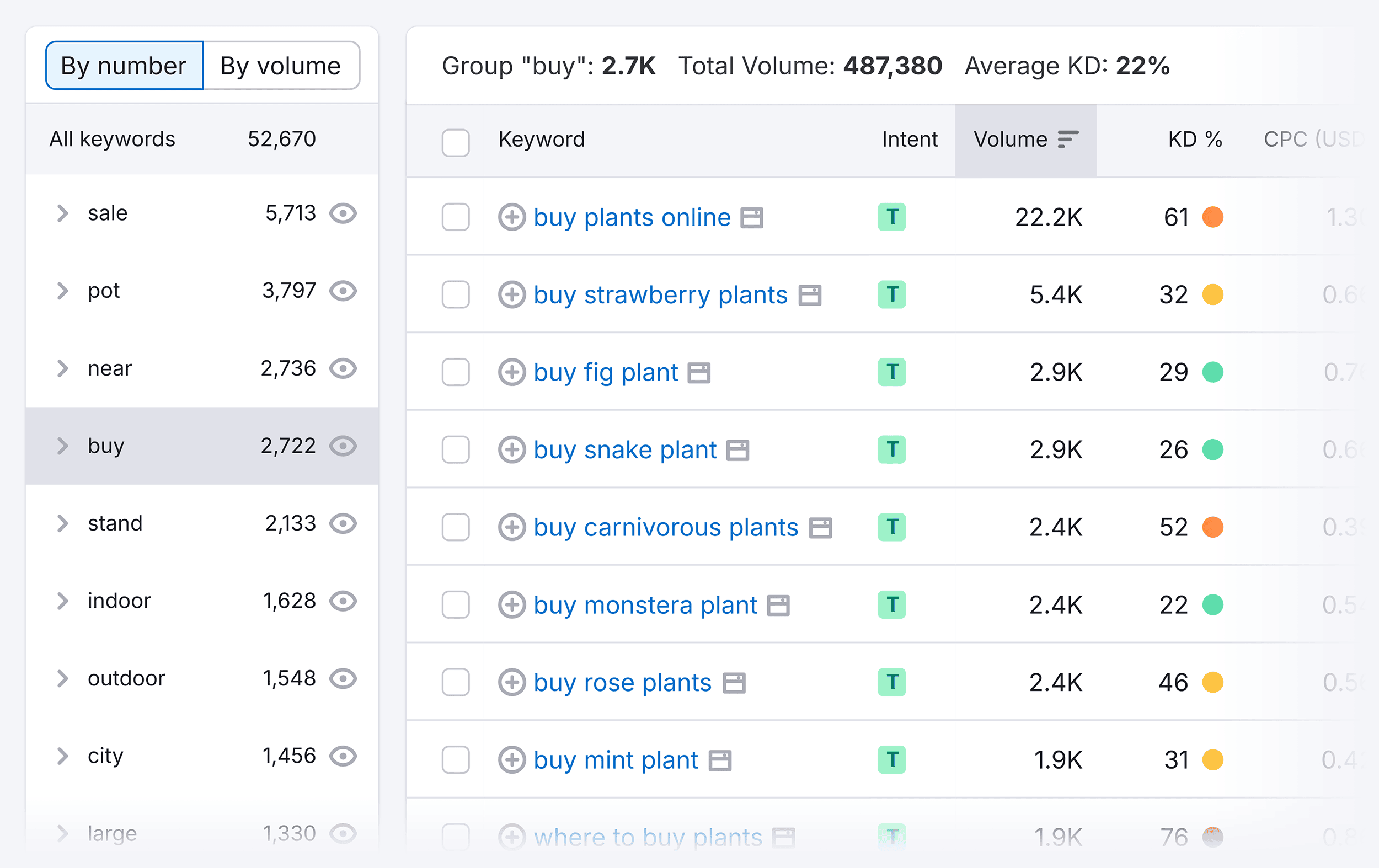The width and height of the screenshot is (1379, 868).
Task: Click the add keyword icon for buy plants online
Action: (511, 217)
